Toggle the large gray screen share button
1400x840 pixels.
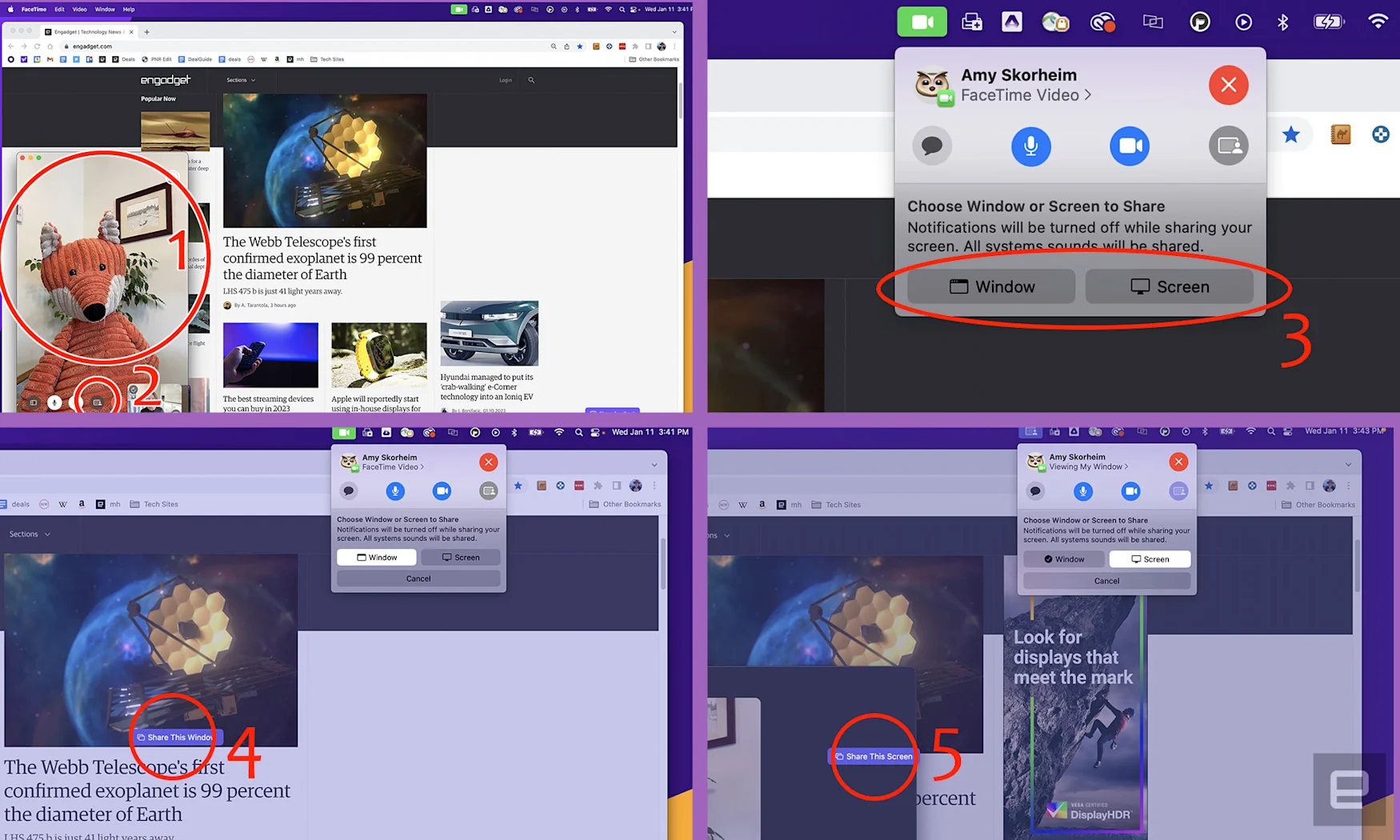[1228, 146]
